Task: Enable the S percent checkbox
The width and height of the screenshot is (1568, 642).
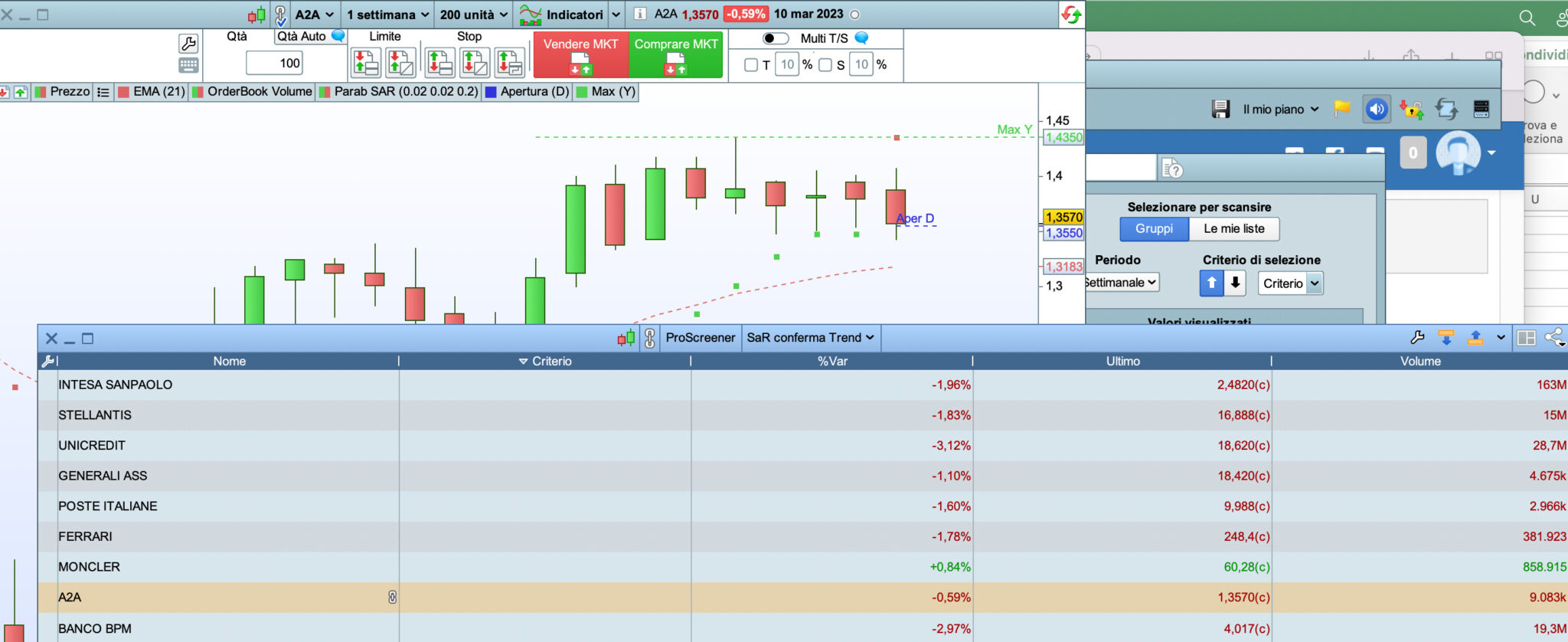Action: (x=825, y=65)
